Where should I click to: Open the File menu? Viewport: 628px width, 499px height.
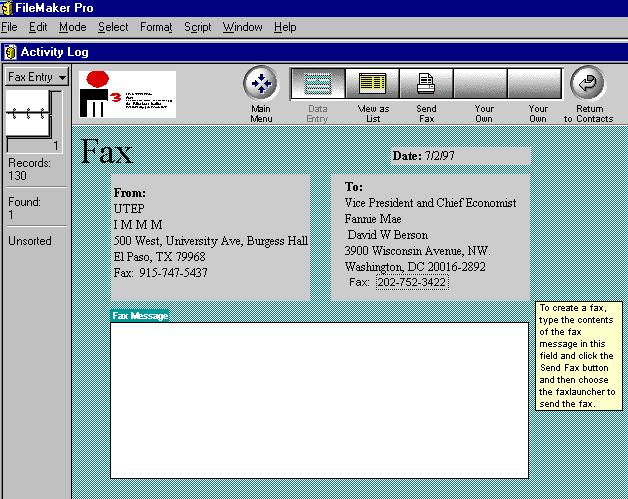coord(9,27)
